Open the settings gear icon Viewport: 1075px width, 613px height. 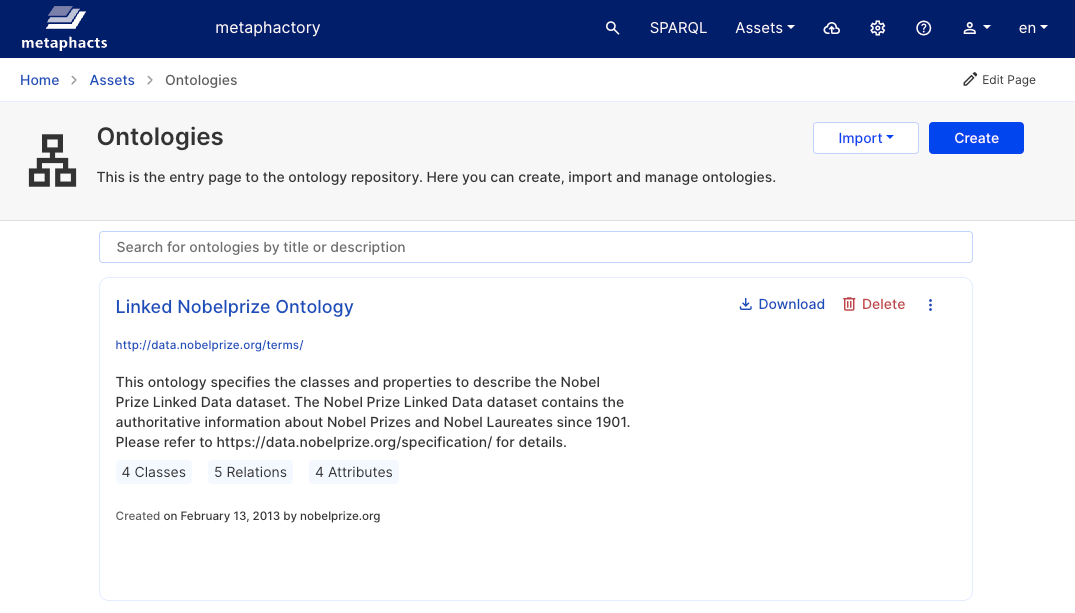[877, 28]
